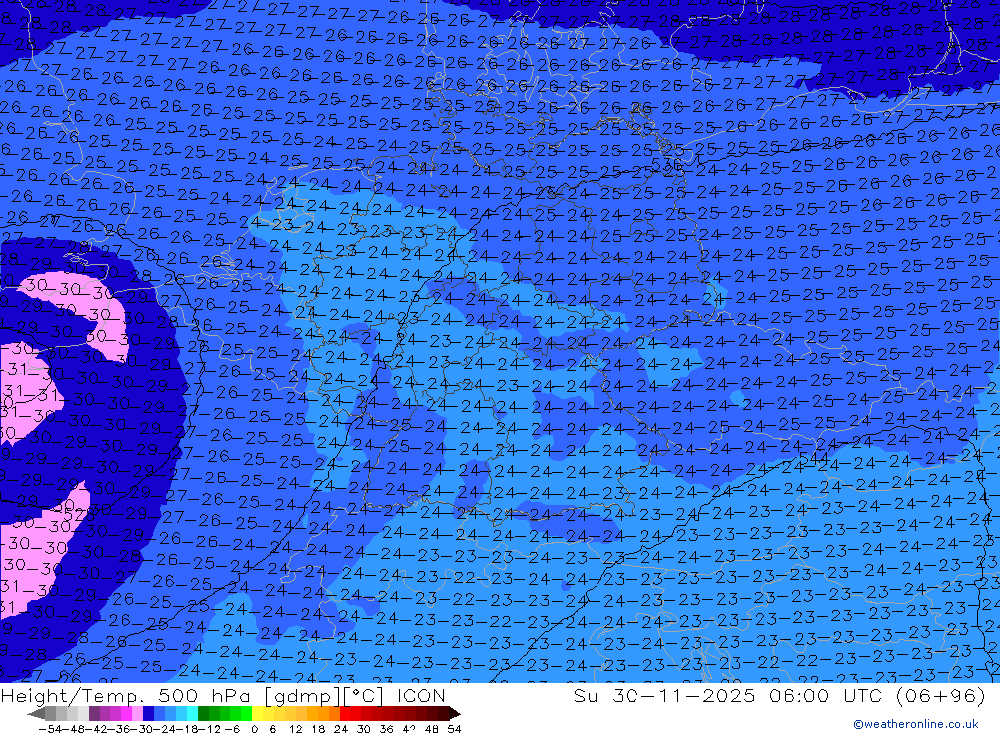Click the '(06+96)' forecast offset text
This screenshot has width=1000, height=733.
pyautogui.click(x=940, y=695)
